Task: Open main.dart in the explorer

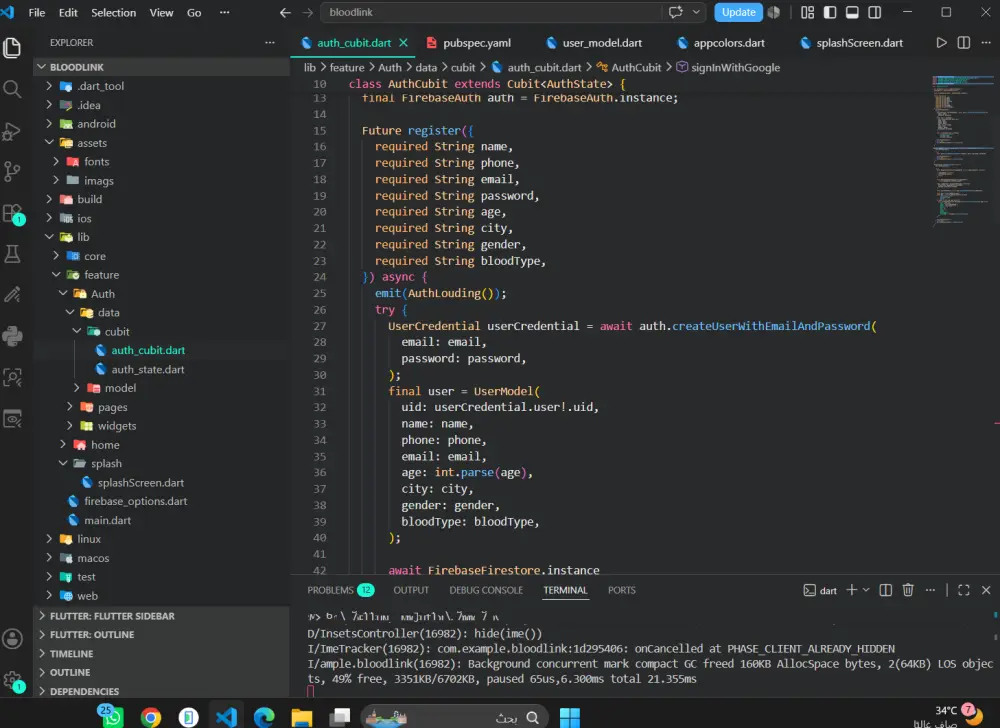Action: coord(107,520)
